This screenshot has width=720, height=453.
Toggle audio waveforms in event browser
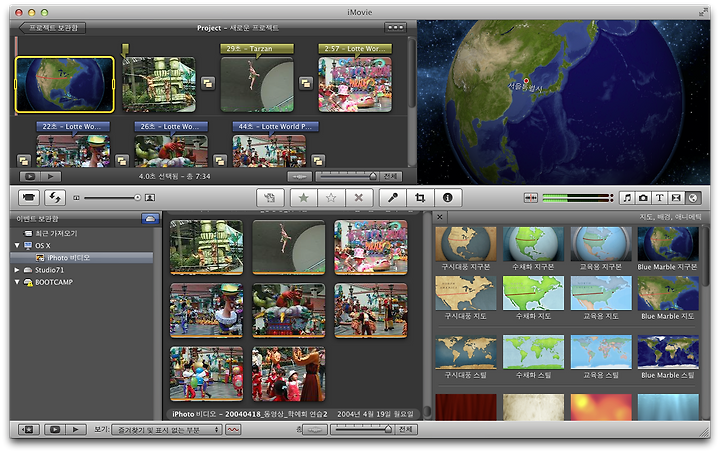233,430
